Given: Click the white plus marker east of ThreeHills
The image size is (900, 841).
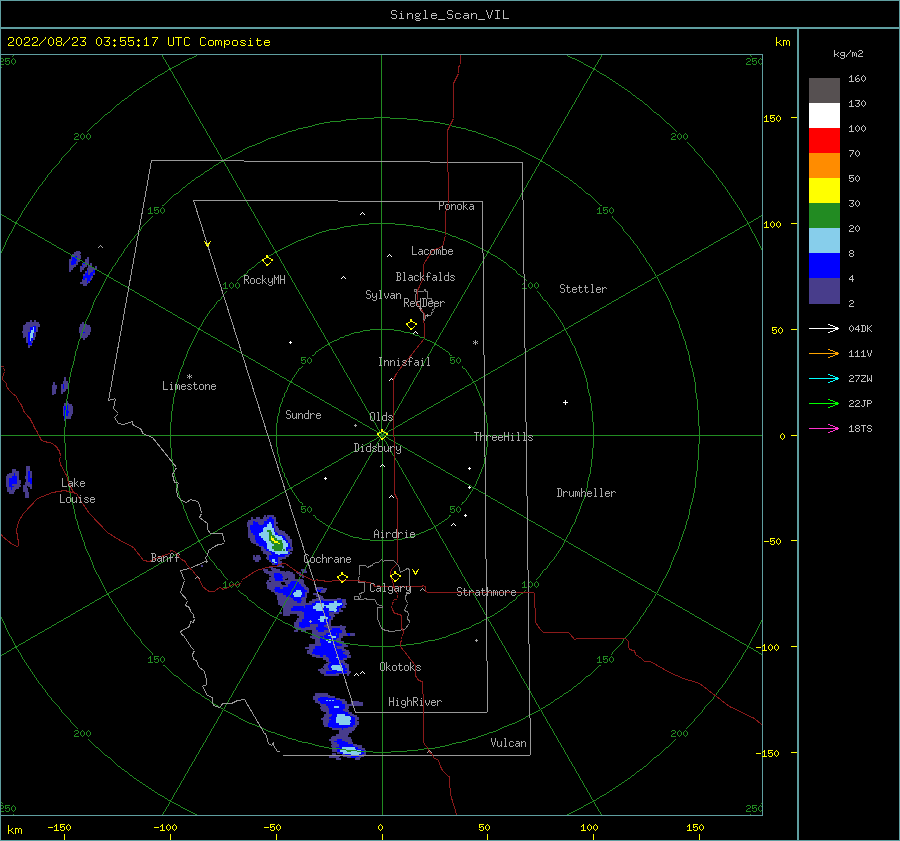Looking at the screenshot, I should pos(565,402).
